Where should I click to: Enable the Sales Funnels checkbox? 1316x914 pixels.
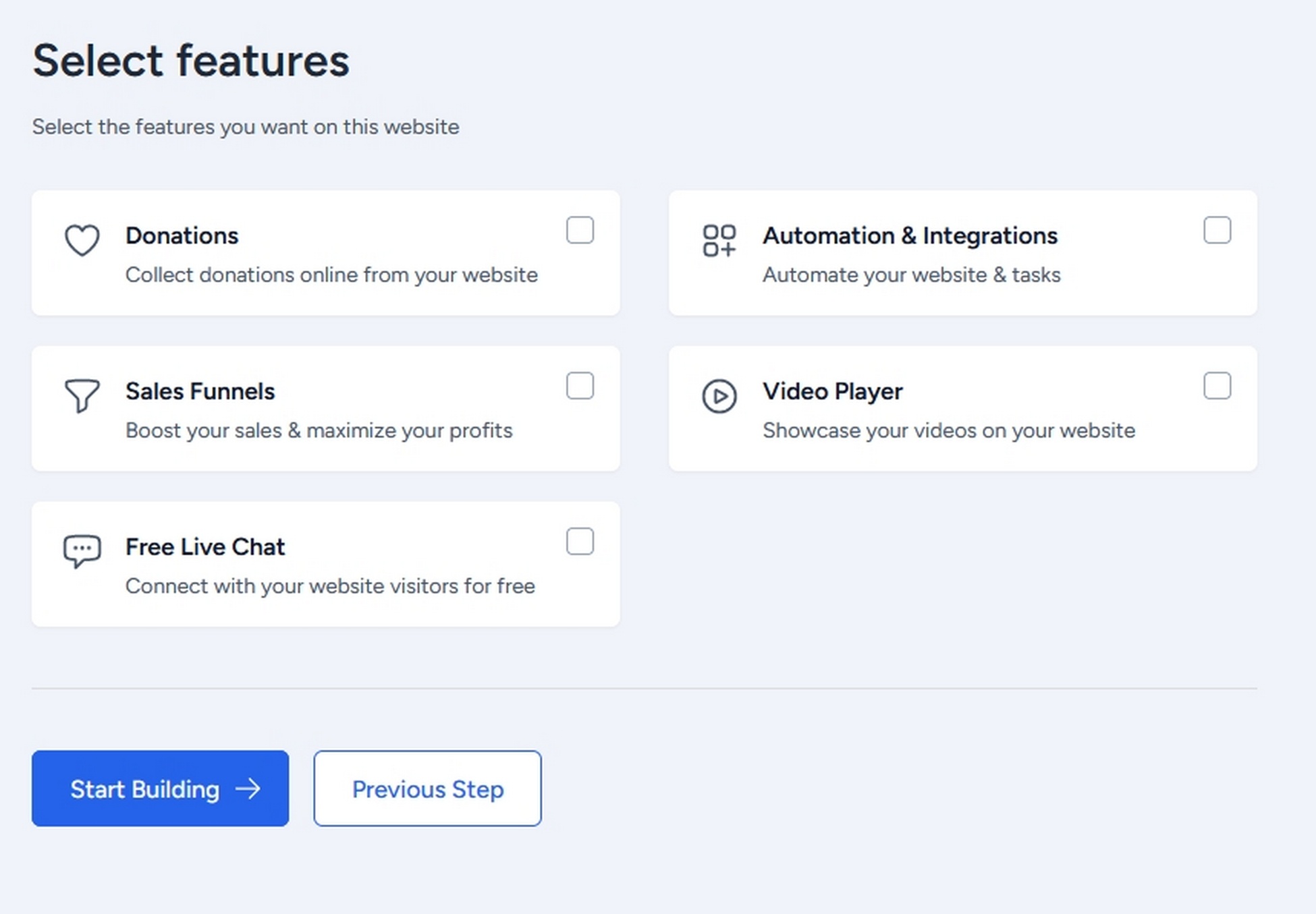tap(580, 387)
